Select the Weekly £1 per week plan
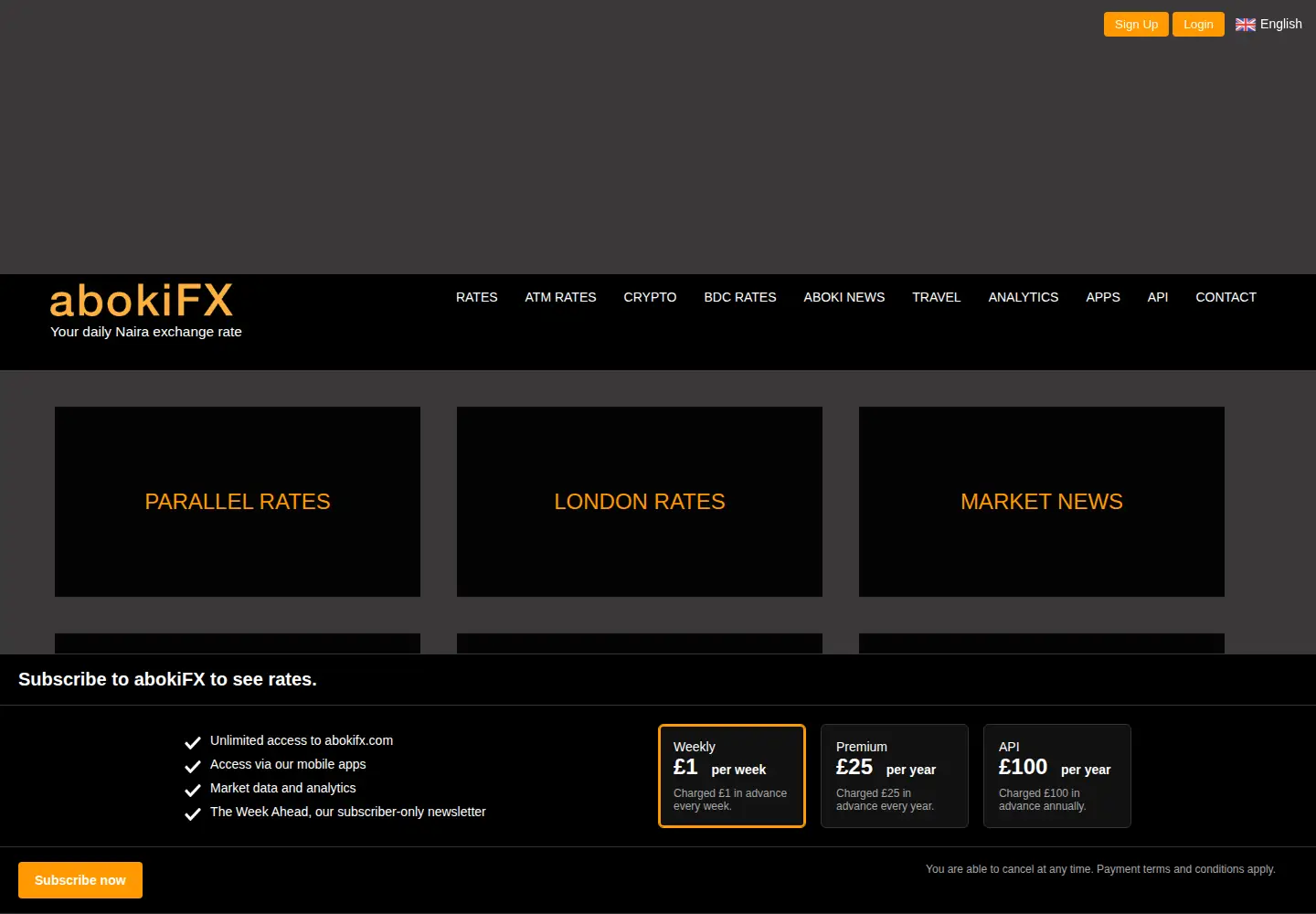1316x914 pixels. tap(732, 776)
